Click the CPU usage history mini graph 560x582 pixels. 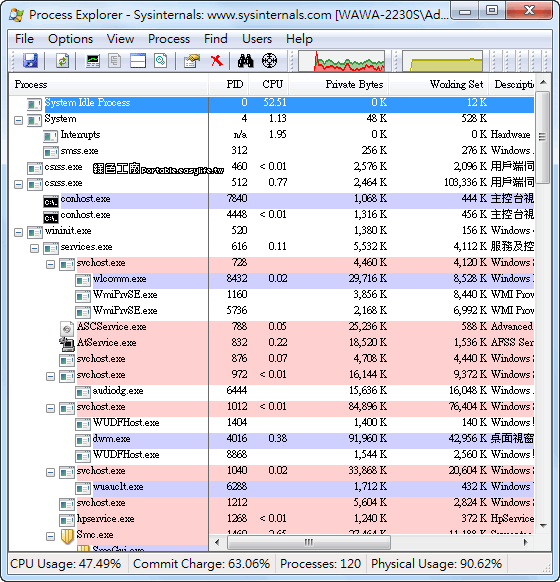pyautogui.click(x=341, y=61)
